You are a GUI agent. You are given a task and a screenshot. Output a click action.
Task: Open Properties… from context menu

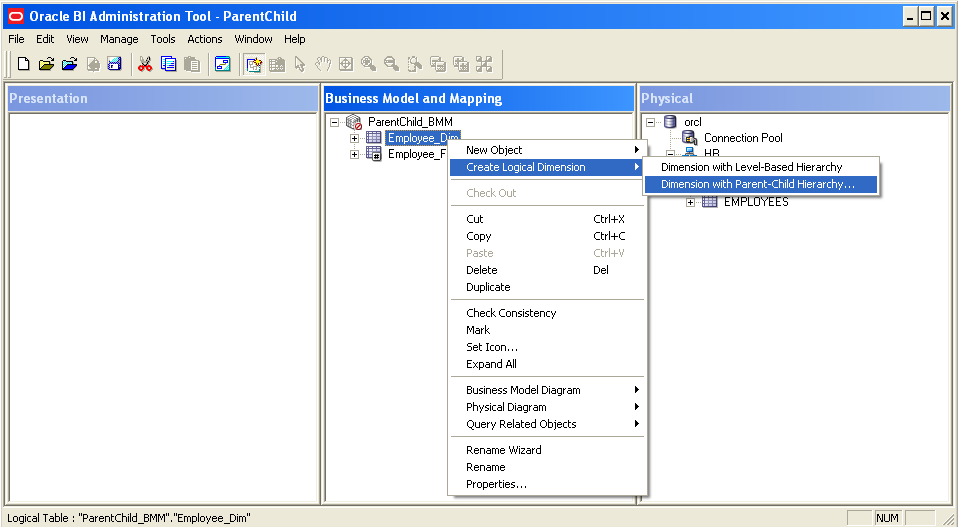pos(547,484)
